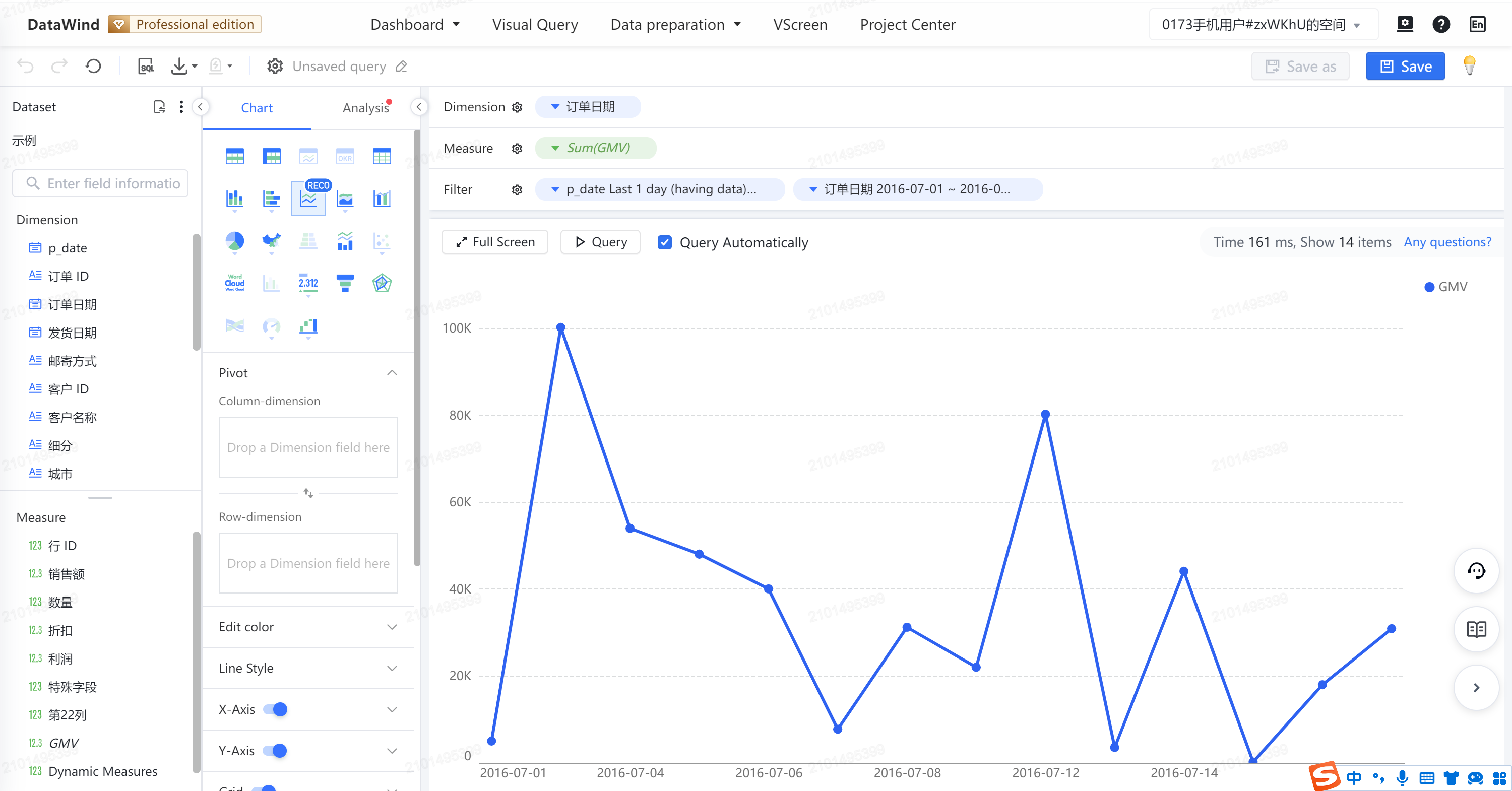
Task: Open the SQL view icon
Action: coord(146,67)
